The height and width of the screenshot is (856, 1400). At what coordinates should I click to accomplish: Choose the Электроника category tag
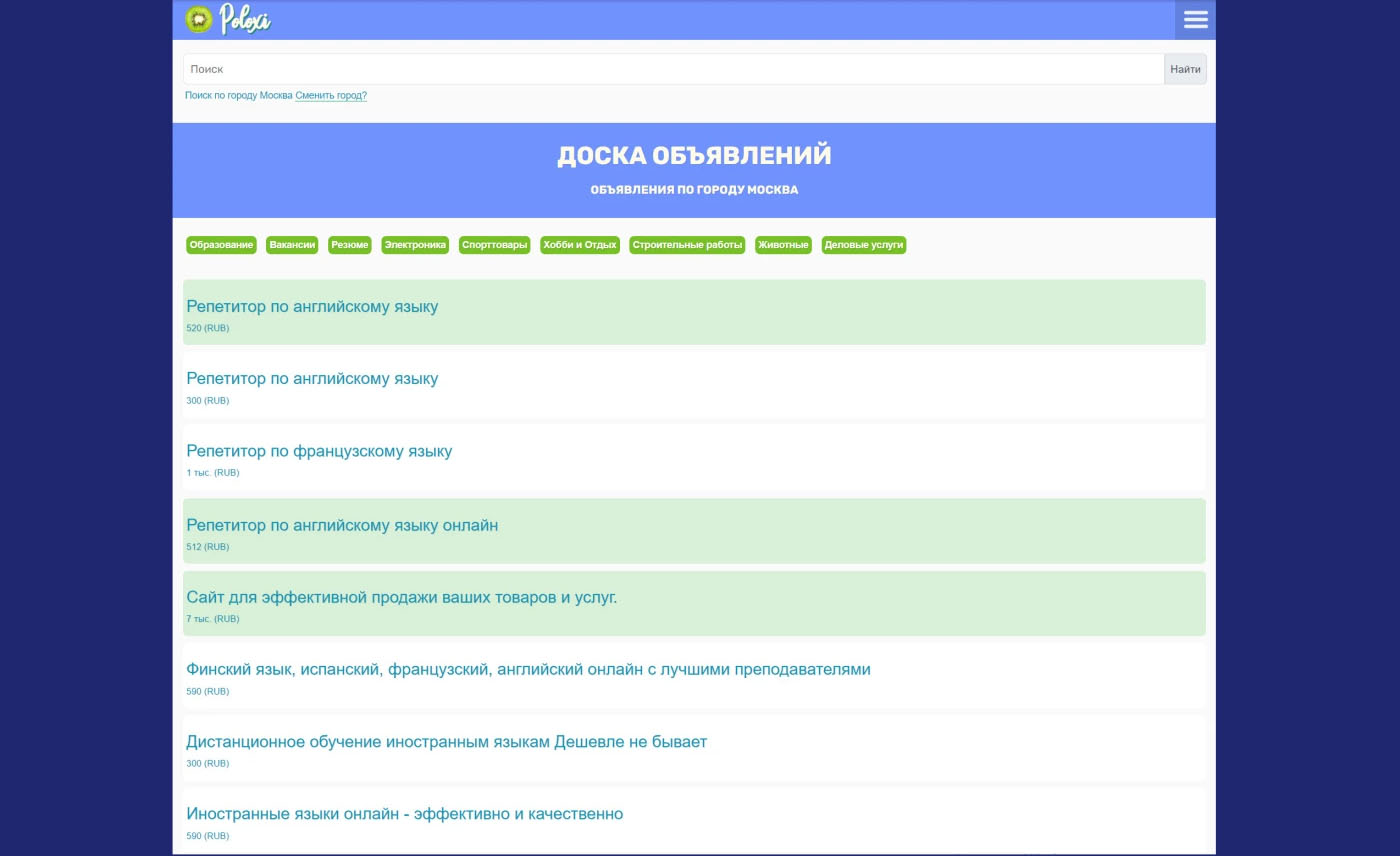click(415, 245)
